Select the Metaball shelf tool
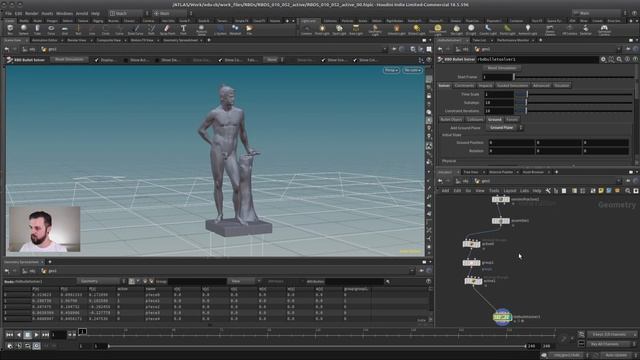The height and width of the screenshot is (360, 640). click(235, 29)
